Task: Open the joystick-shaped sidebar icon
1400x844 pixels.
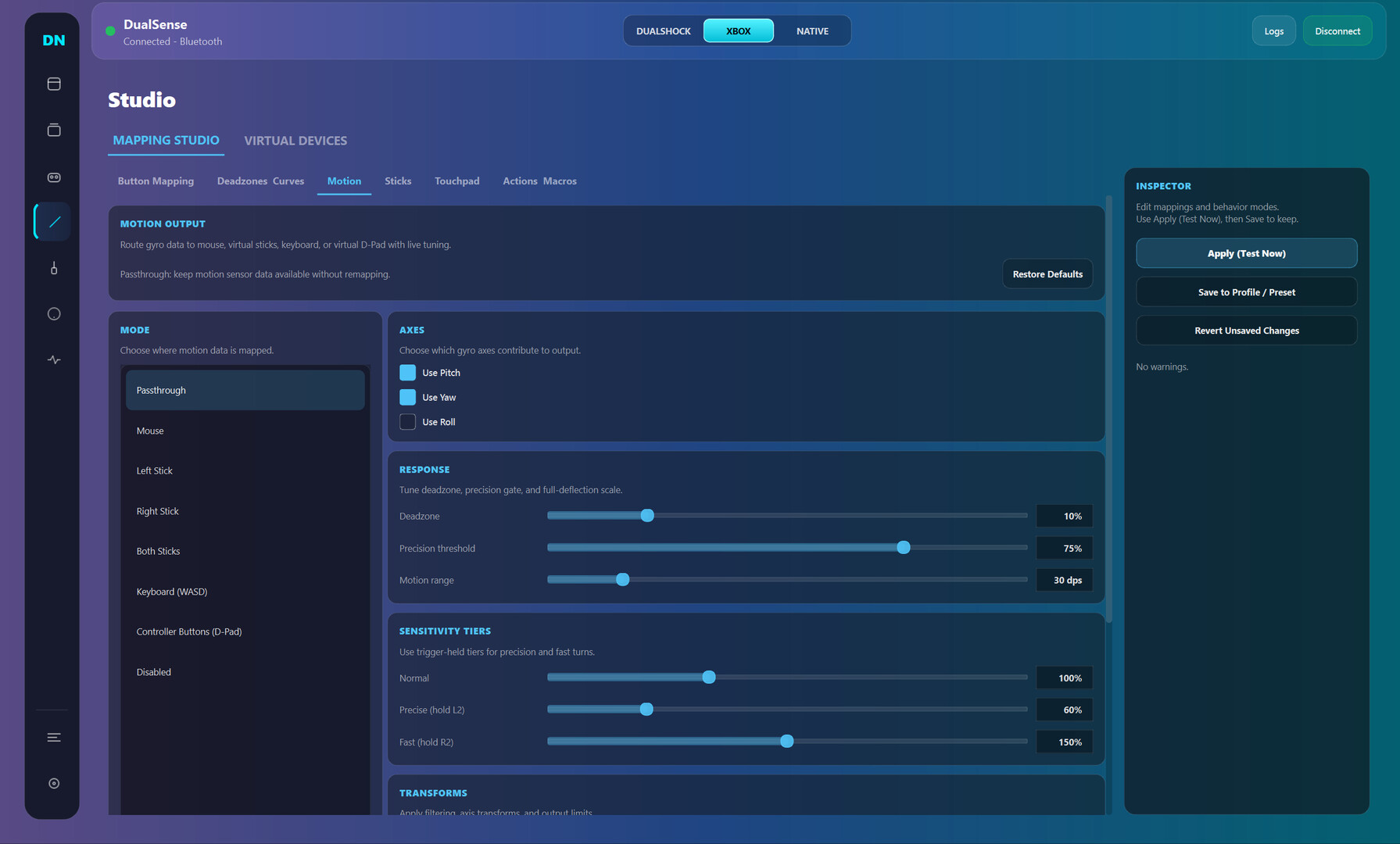Action: (x=54, y=269)
